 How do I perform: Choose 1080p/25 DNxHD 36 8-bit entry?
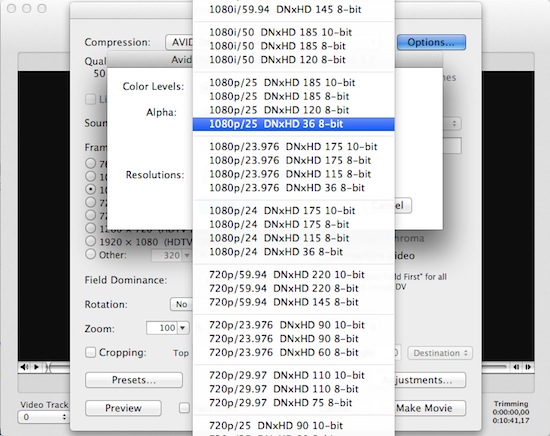pos(294,124)
